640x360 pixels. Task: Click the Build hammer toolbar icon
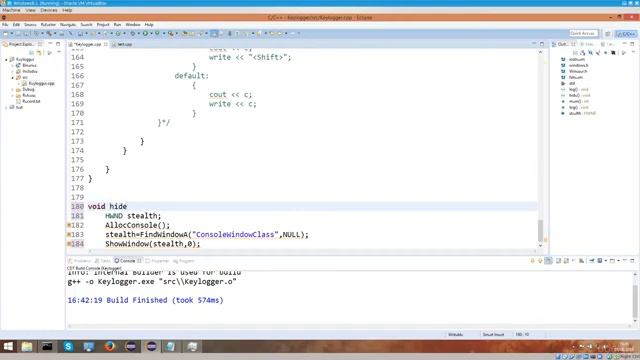coord(49,33)
